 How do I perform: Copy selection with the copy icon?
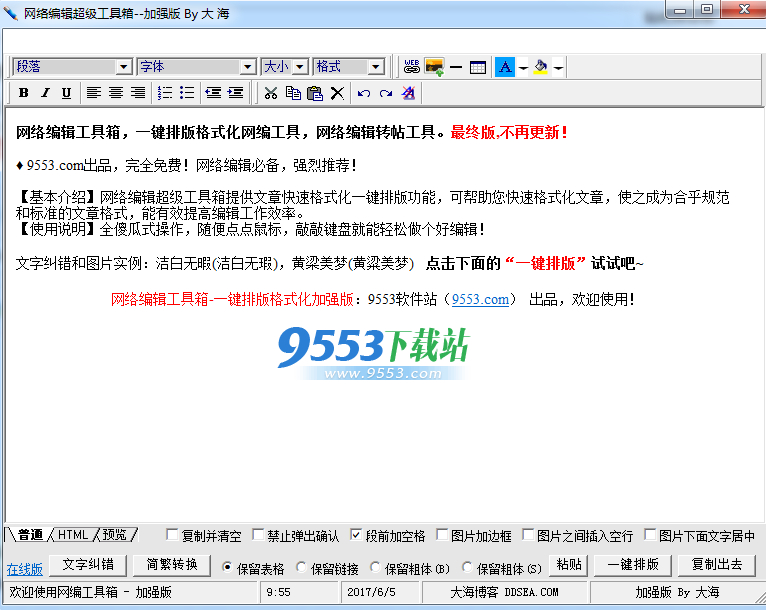(x=293, y=93)
